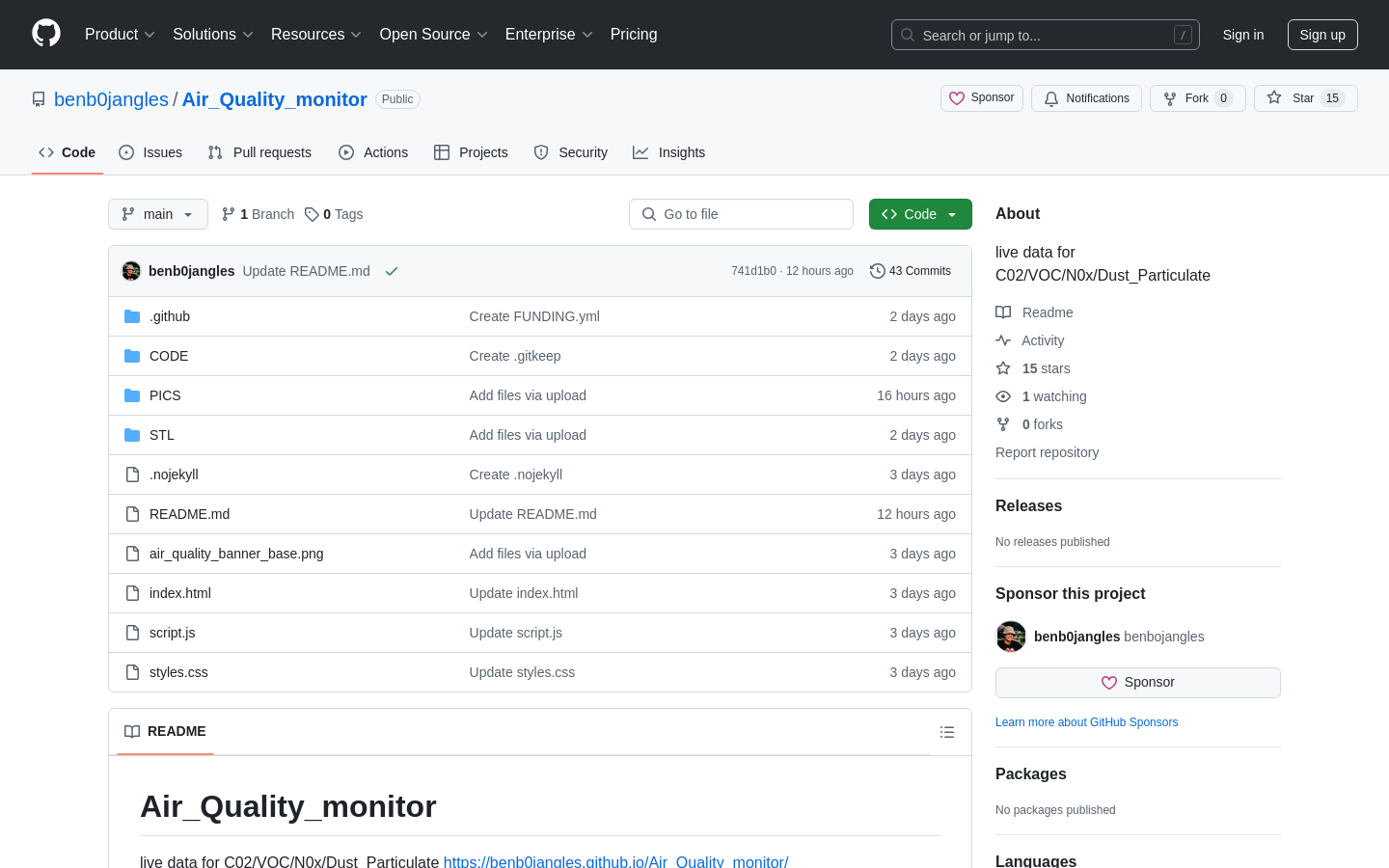Click the Sign in link

[1243, 35]
